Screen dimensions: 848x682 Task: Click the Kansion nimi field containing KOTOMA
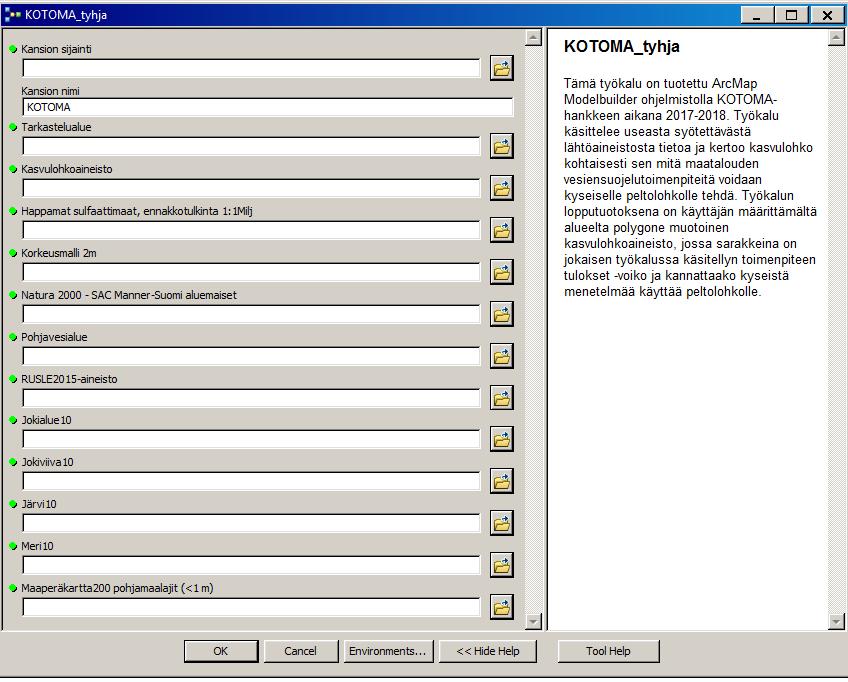tap(268, 107)
